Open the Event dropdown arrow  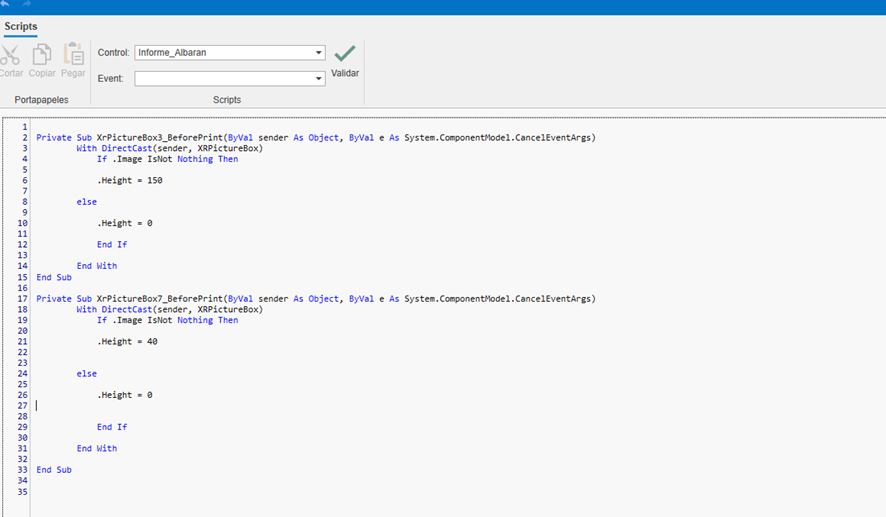[x=319, y=79]
